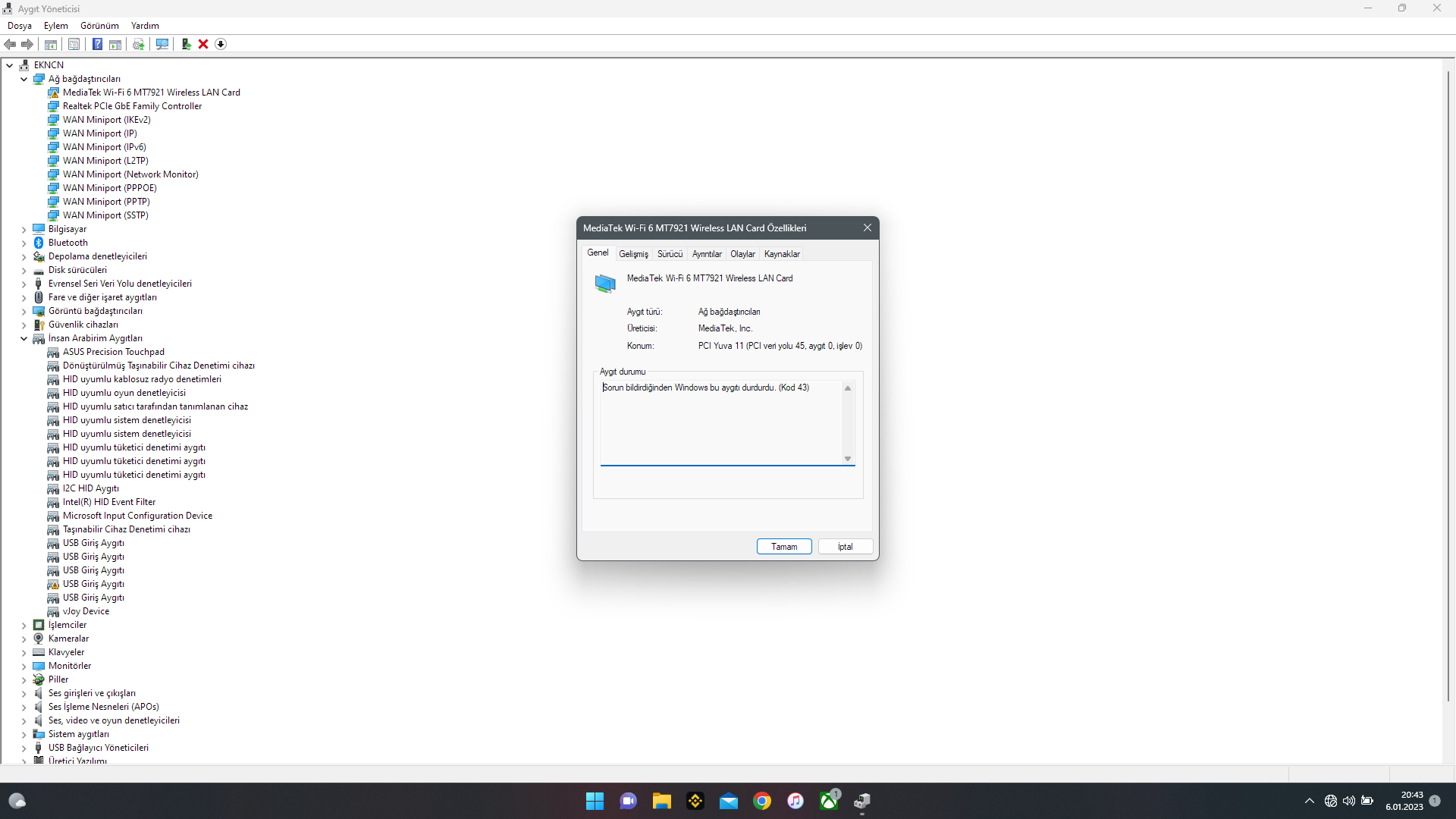Click Scan for hardware changes icon
The width and height of the screenshot is (1456, 819).
(x=162, y=44)
